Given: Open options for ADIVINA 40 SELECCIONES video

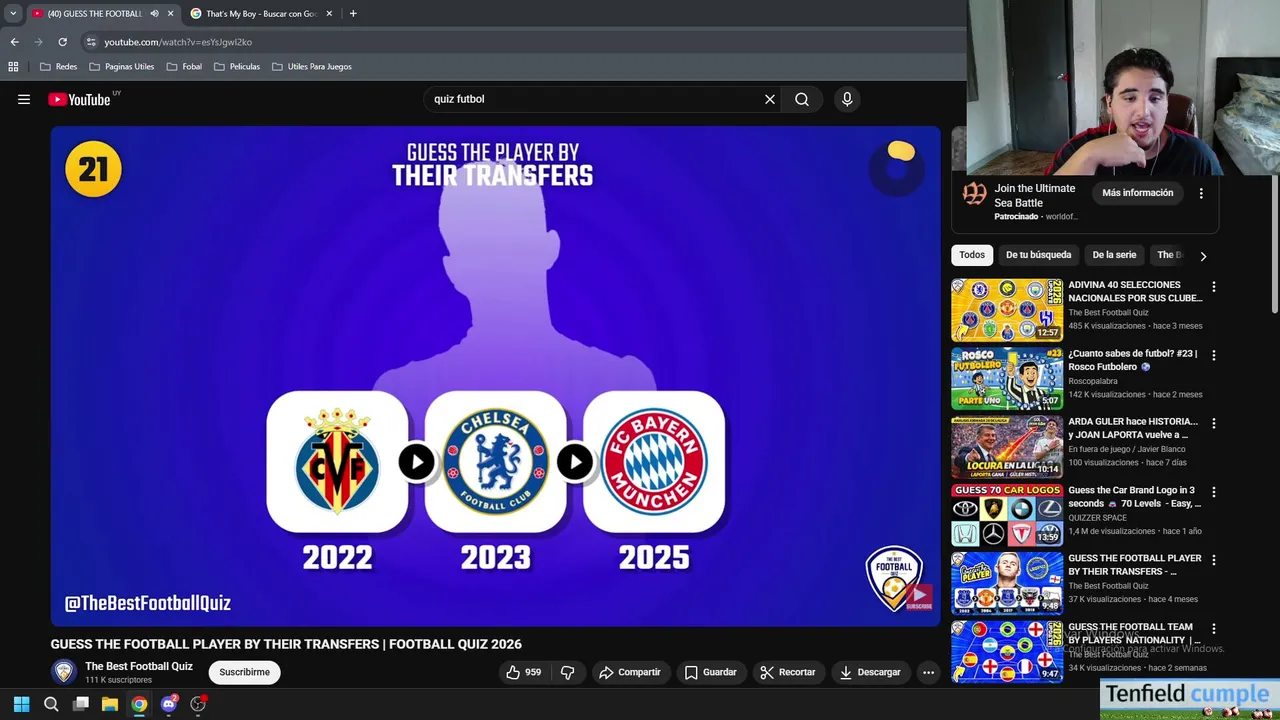Looking at the screenshot, I should point(1214,287).
